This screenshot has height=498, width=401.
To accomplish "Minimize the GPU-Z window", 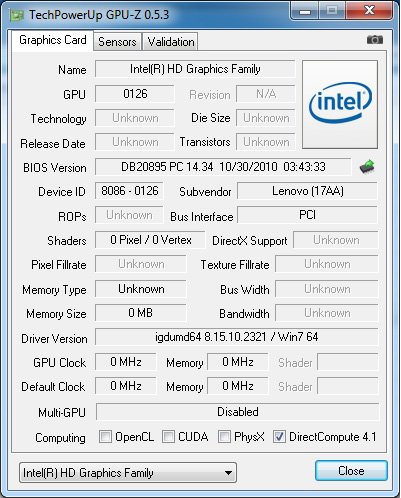I will 305,11.
